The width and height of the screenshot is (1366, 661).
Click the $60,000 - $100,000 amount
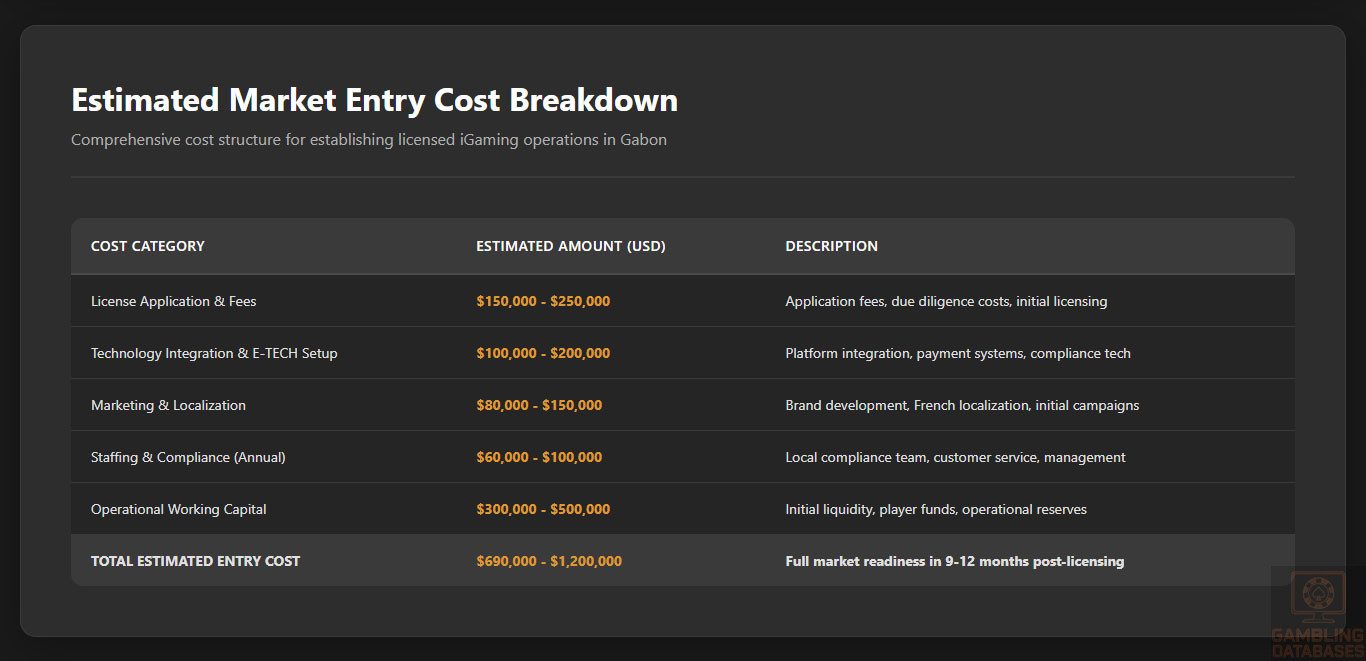(x=539, y=457)
